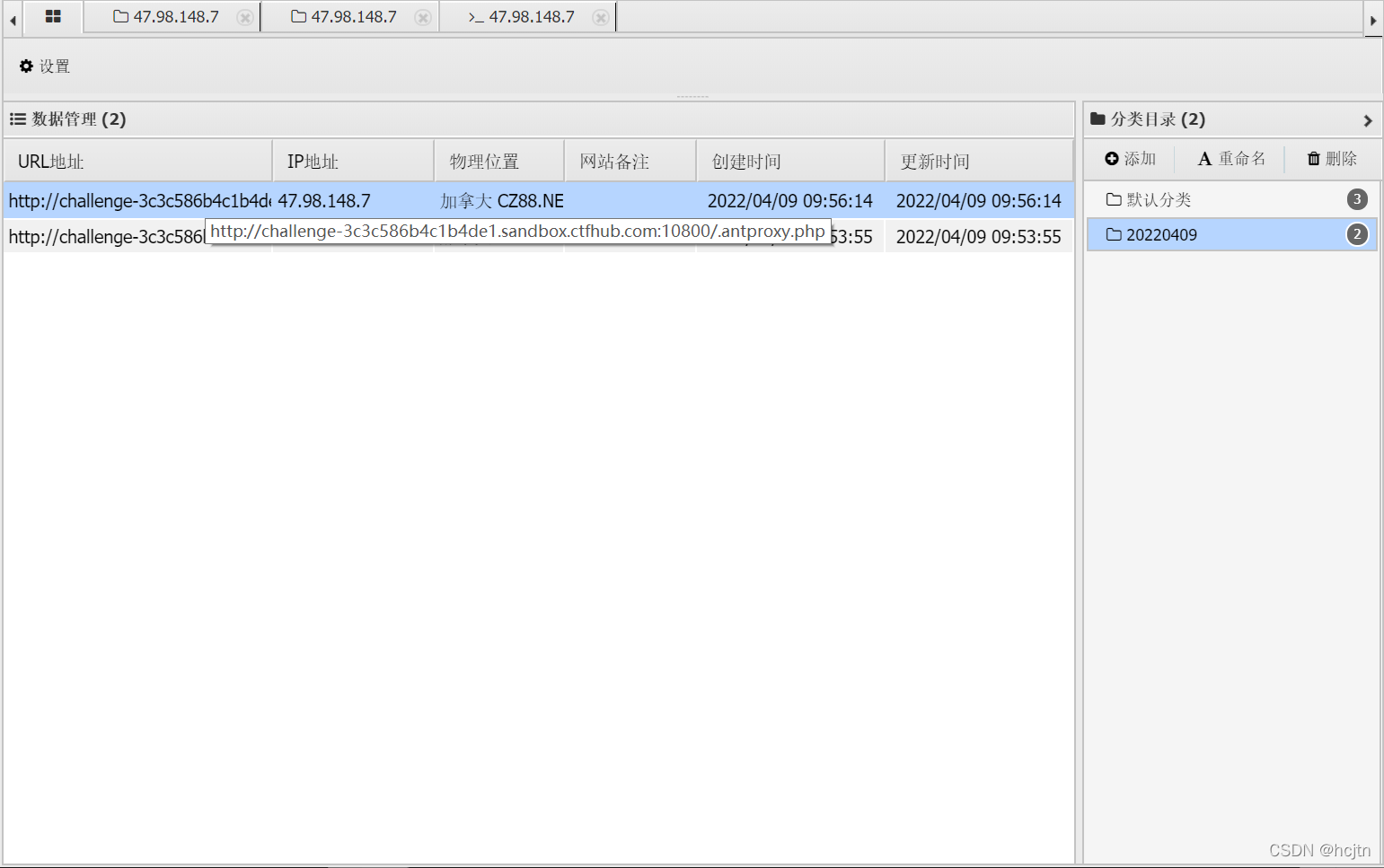The image size is (1384, 868).
Task: Open the home grid tab icon
Action: pyautogui.click(x=53, y=17)
